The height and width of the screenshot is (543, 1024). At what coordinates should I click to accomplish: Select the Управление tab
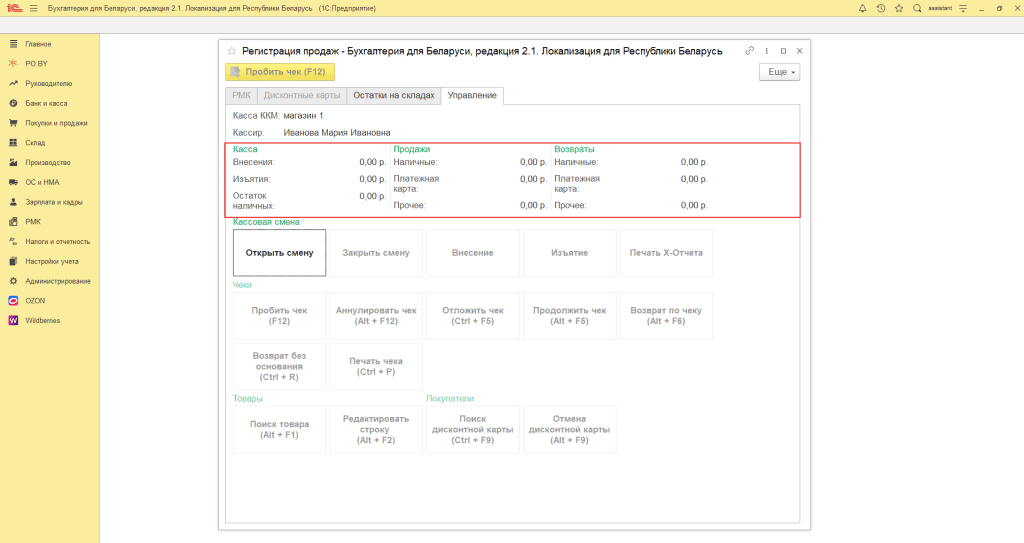tap(472, 95)
